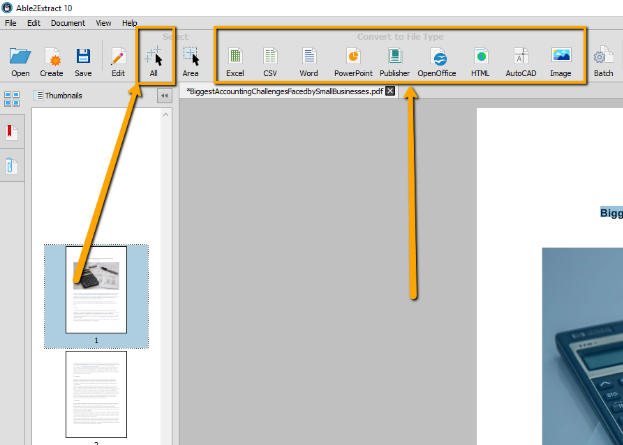623x445 pixels.
Task: Close the open PDF document tab
Action: [390, 91]
